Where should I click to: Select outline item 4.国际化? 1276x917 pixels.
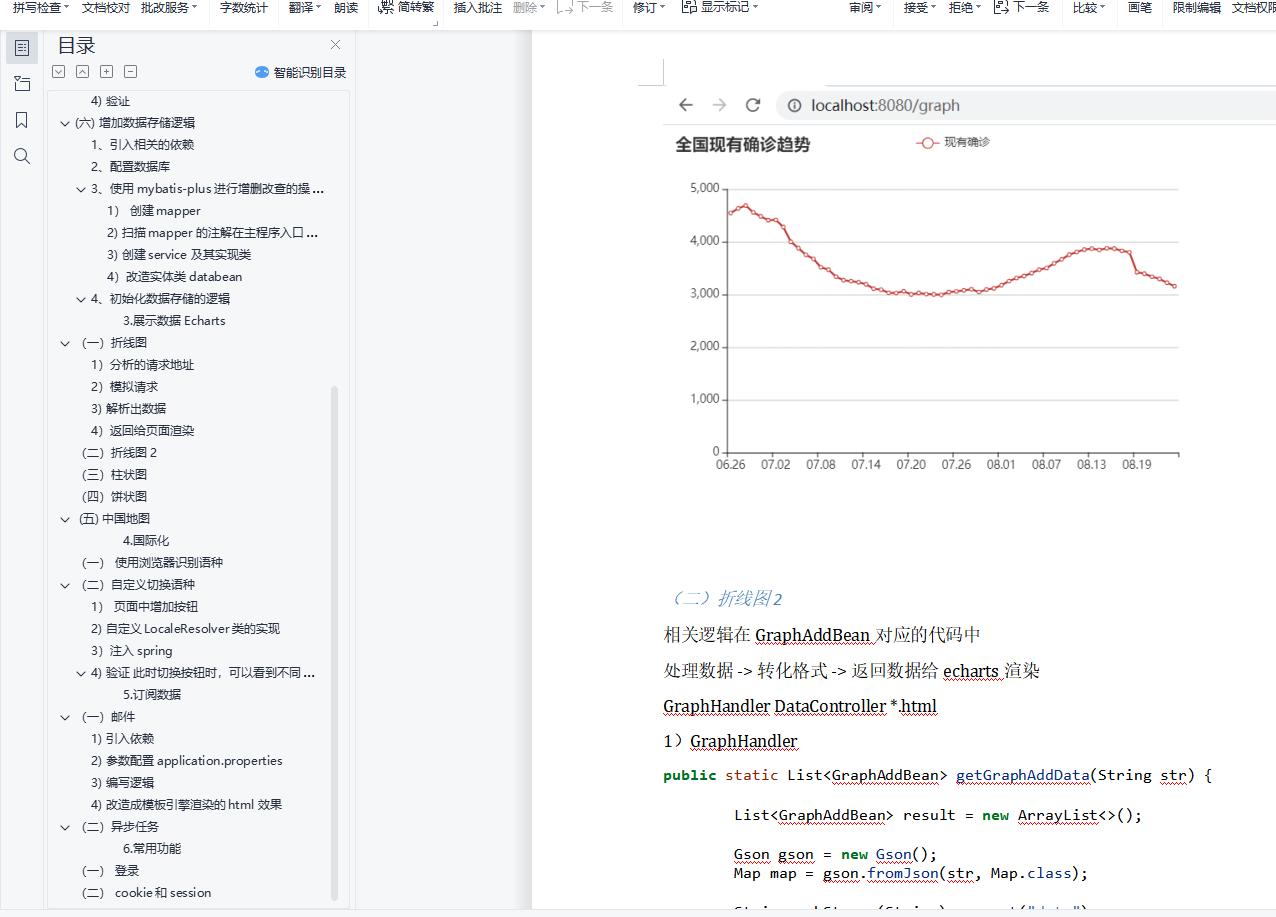pyautogui.click(x=146, y=541)
